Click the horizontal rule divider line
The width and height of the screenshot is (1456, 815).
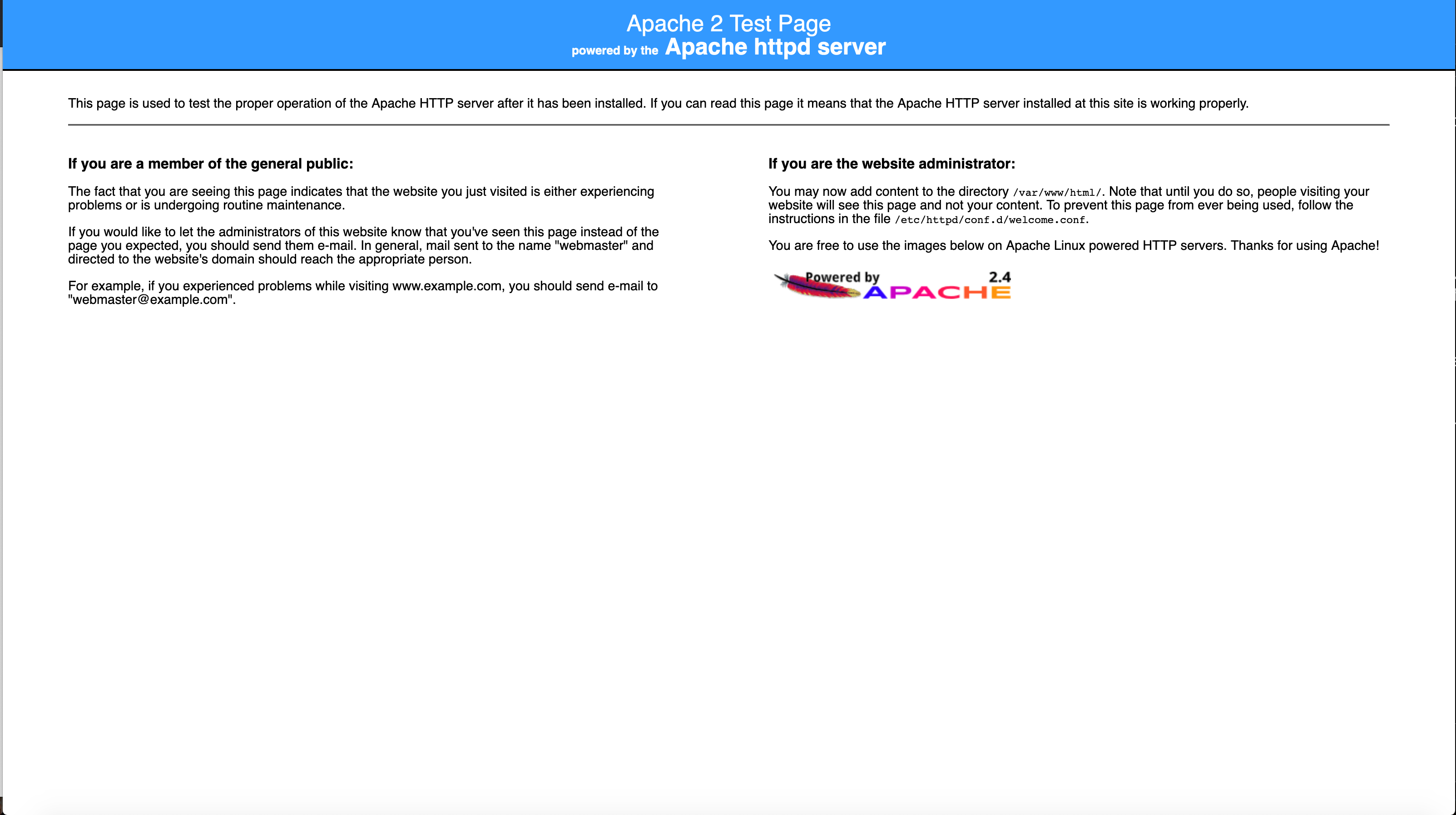tap(728, 124)
